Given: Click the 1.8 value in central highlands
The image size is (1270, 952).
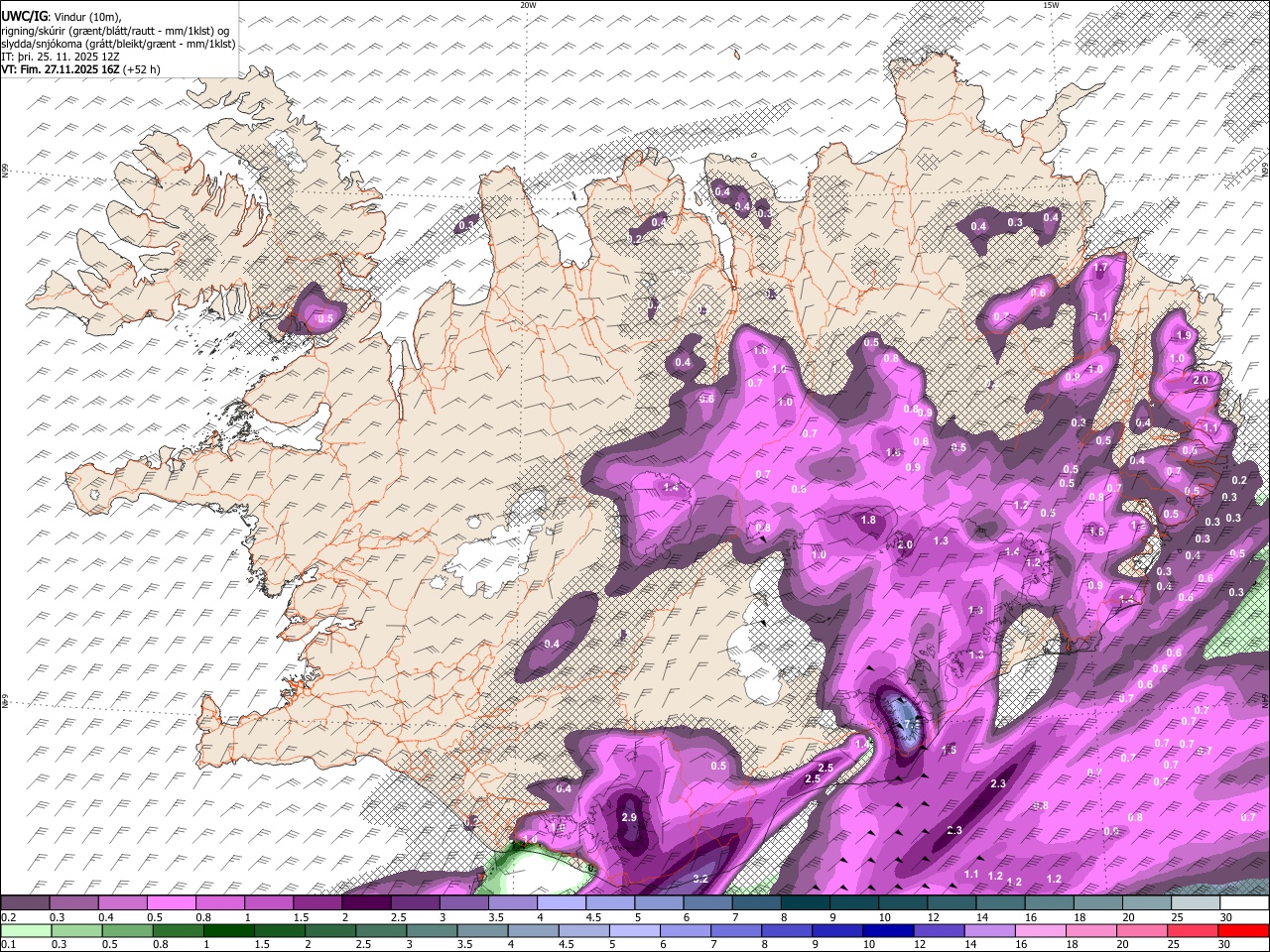Looking at the screenshot, I should coord(869,520).
